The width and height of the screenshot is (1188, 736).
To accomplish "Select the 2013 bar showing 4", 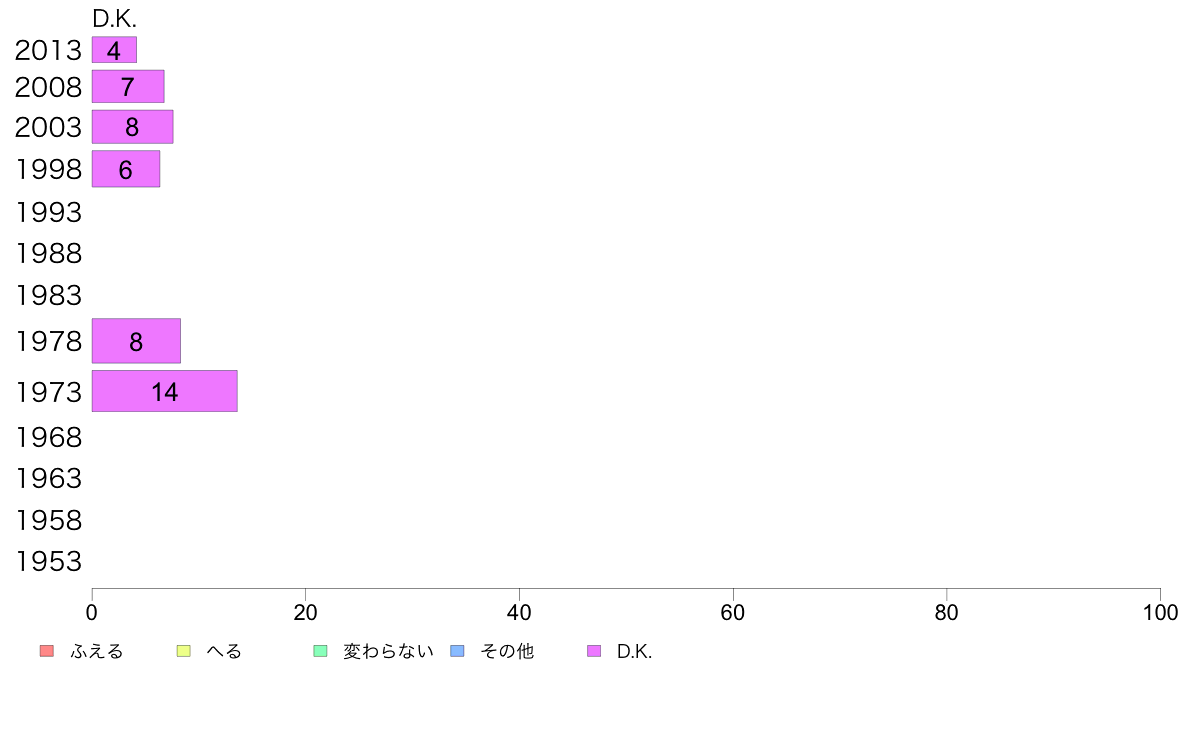I will pyautogui.click(x=114, y=50).
